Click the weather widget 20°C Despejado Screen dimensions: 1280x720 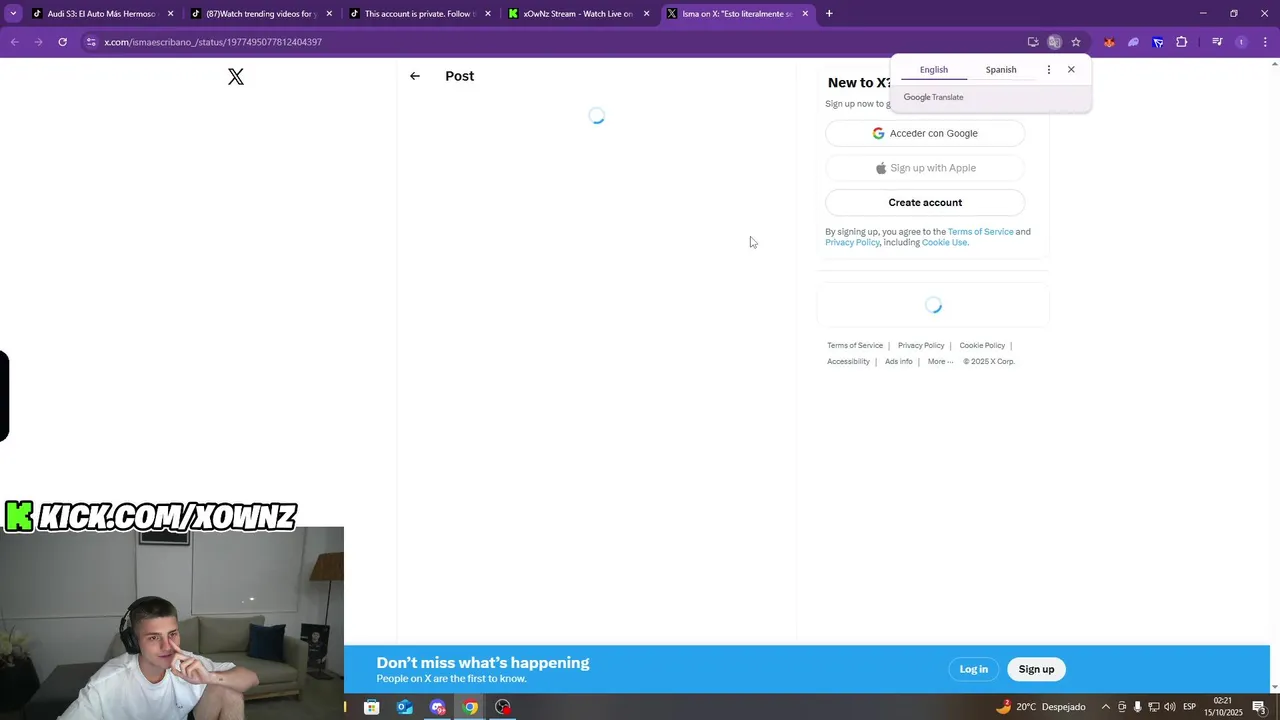click(x=1040, y=707)
